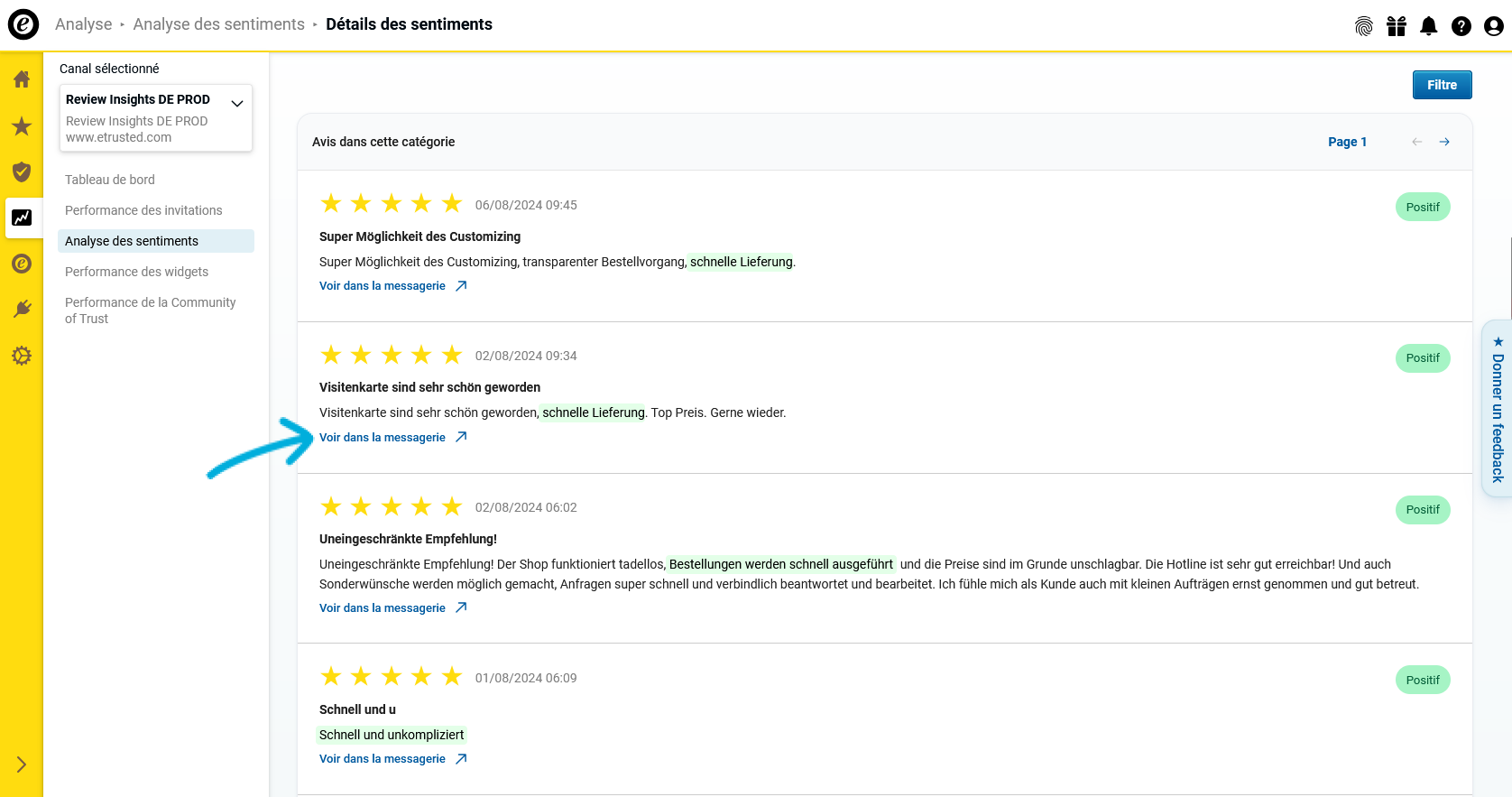Open the gift icon in header

1397,26
